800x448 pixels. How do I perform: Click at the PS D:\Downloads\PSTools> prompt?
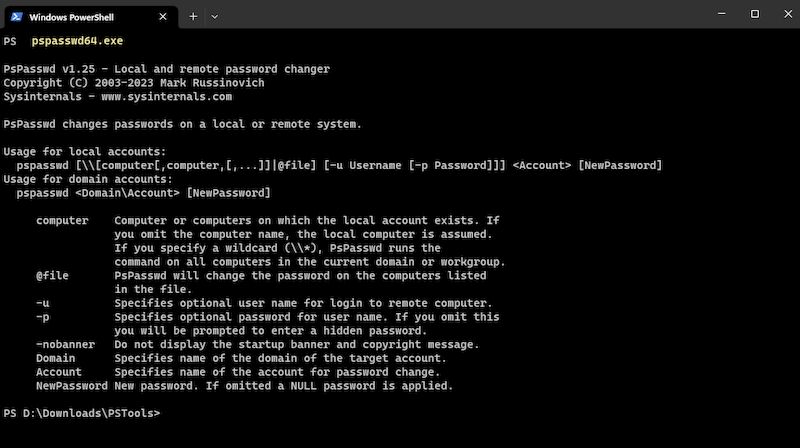tap(81, 413)
